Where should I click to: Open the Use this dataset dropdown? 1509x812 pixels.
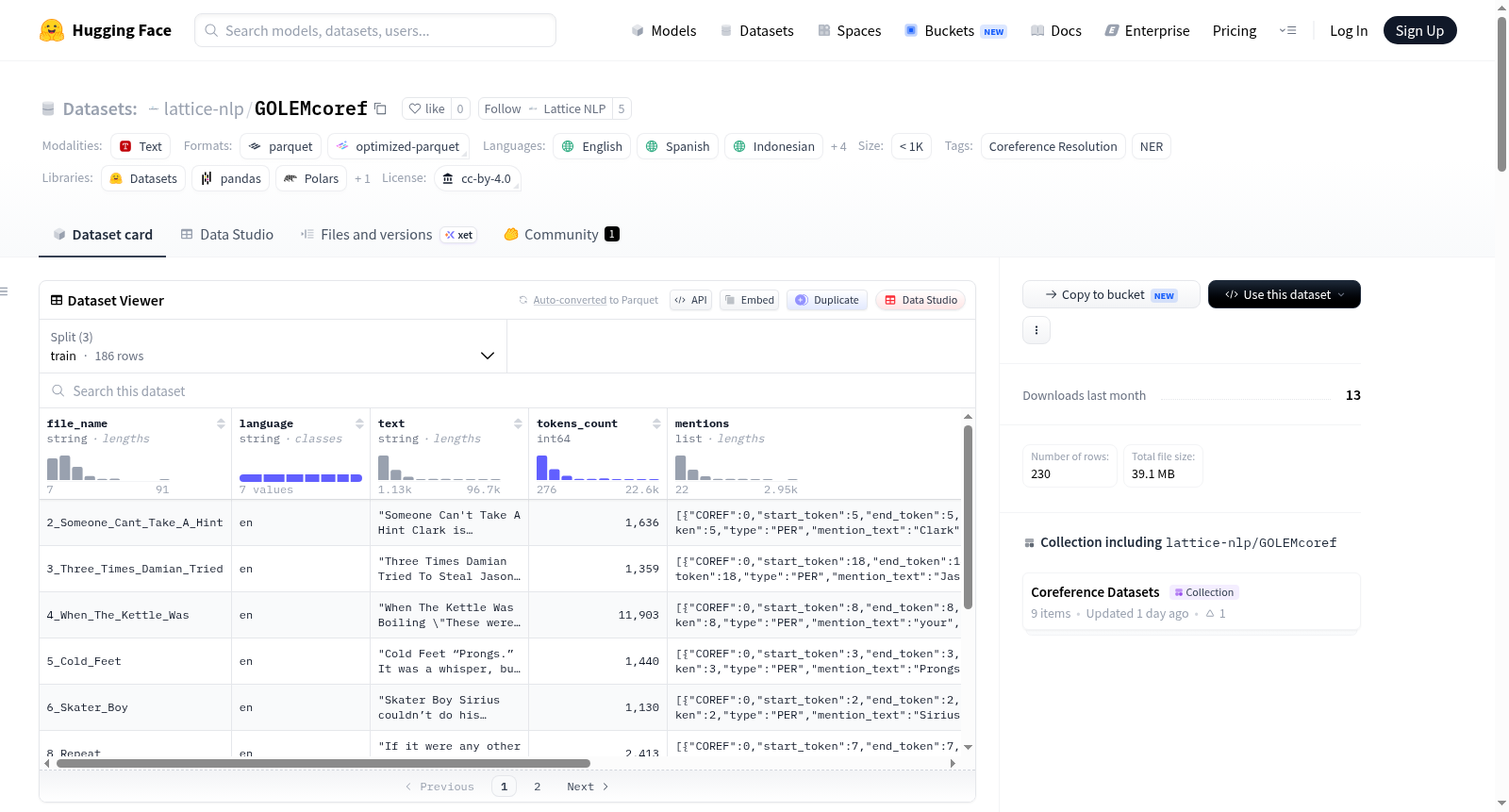1285,294
